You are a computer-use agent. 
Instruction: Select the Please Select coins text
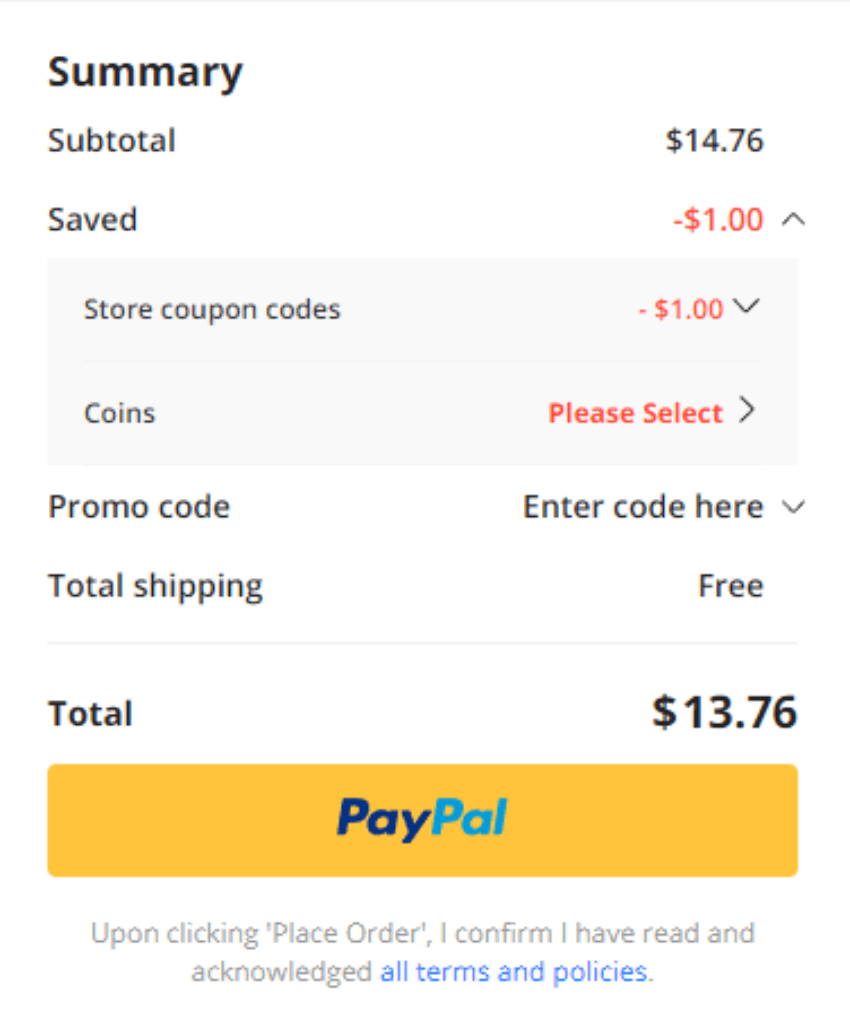coord(635,413)
